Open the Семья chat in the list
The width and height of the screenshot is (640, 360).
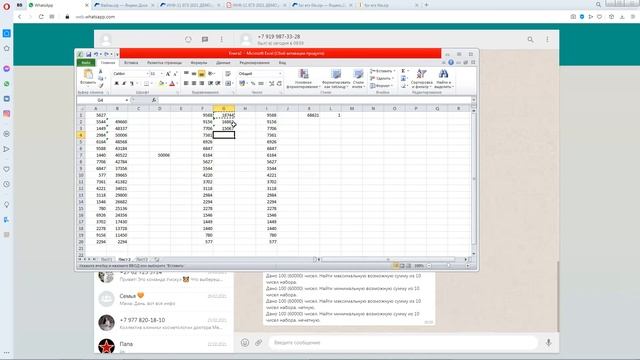[164, 299]
